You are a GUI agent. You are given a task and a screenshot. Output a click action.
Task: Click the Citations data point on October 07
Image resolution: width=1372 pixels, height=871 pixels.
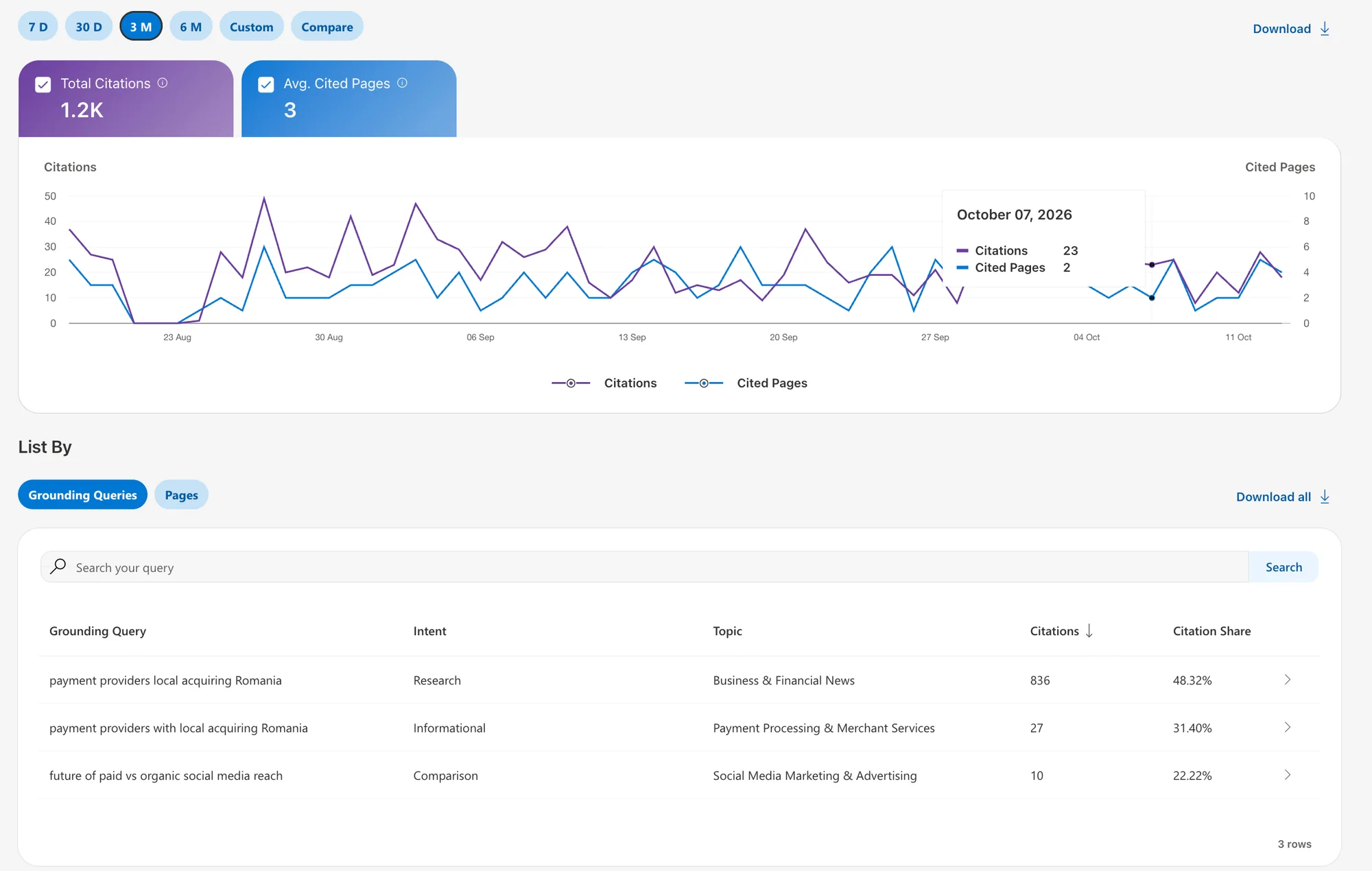click(x=1152, y=265)
